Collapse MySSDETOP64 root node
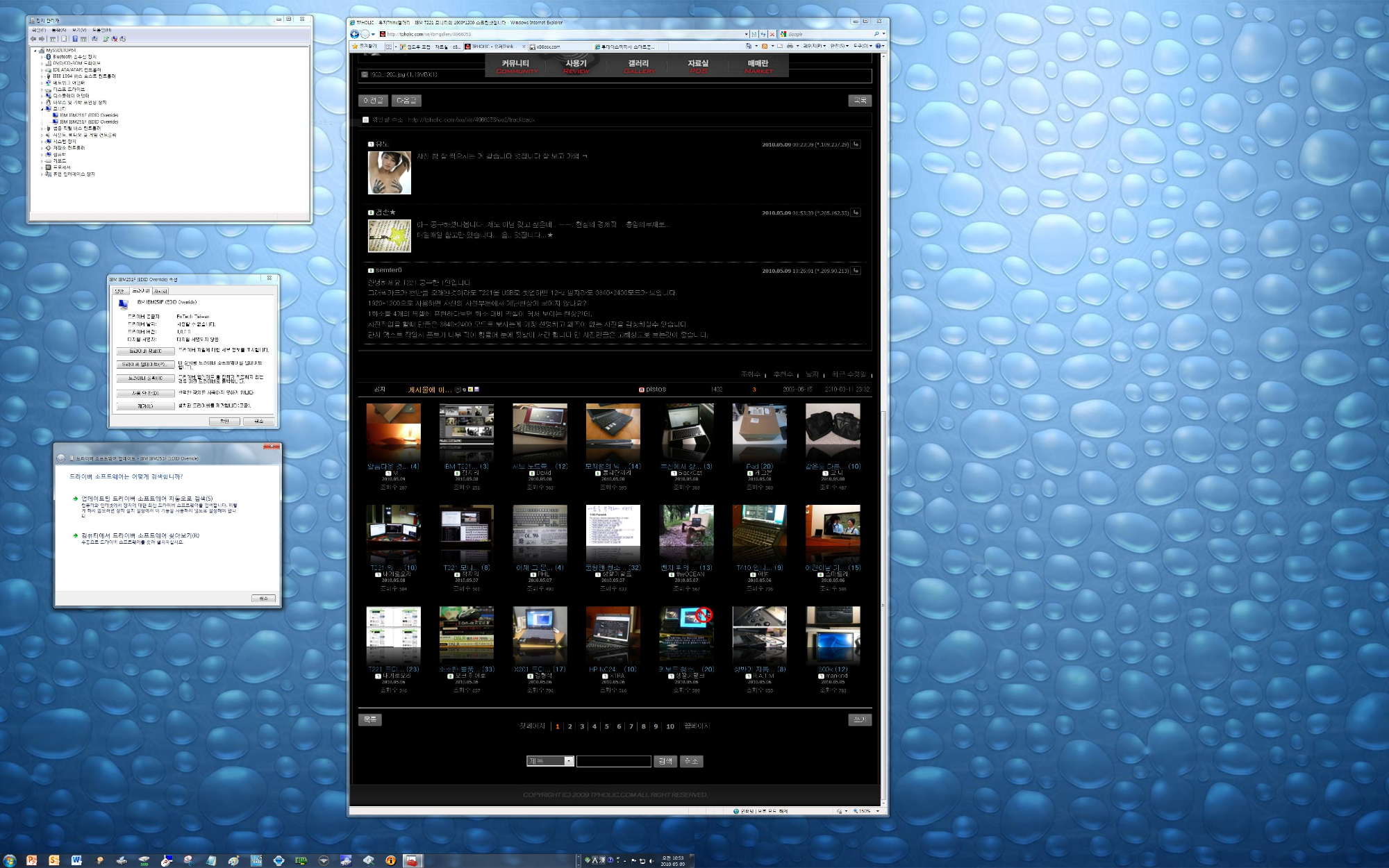Viewport: 1389px width, 868px height. coord(35,50)
